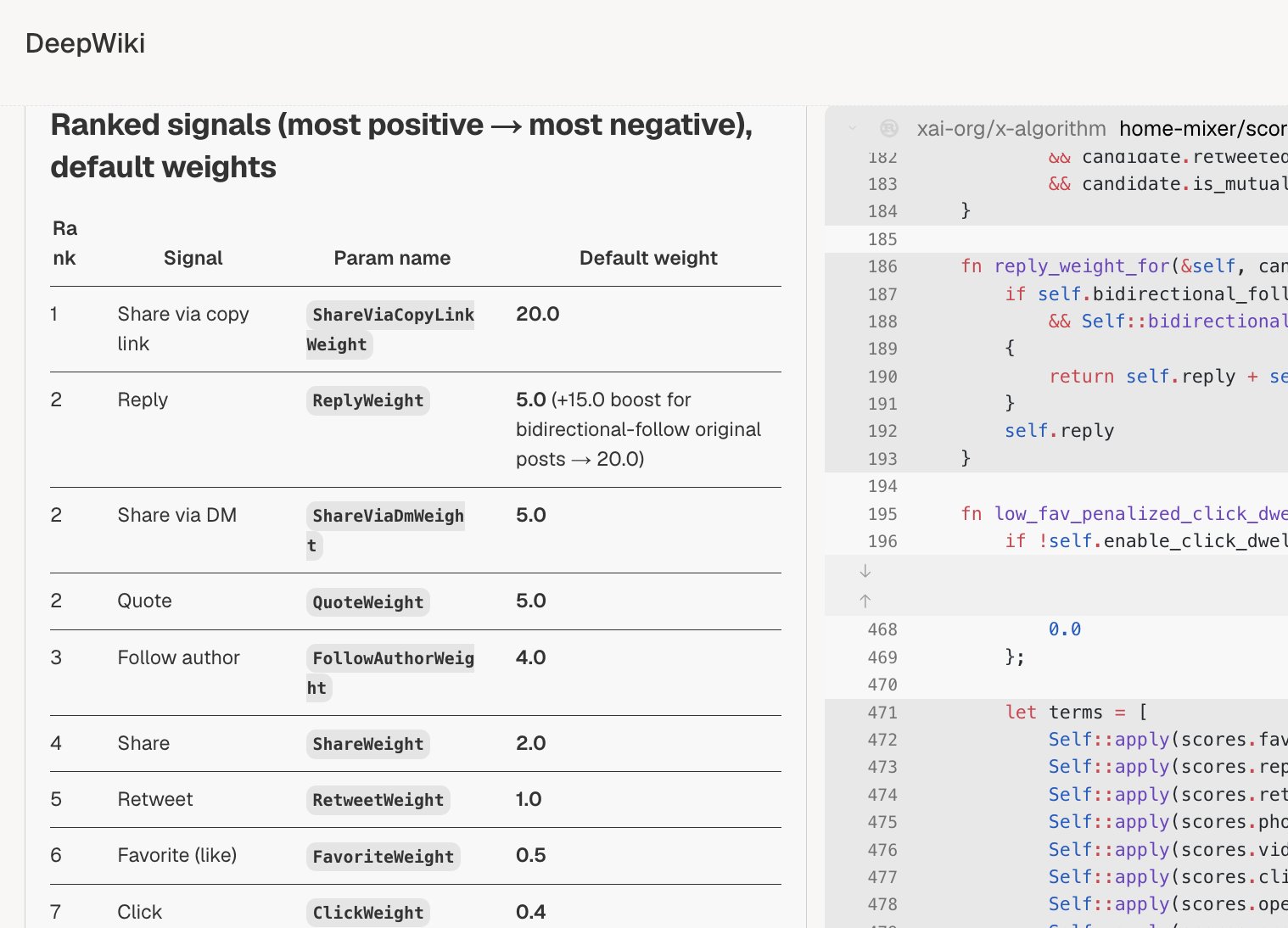Open the xai-org/x-algorithm repository link
Image resolution: width=1288 pixels, height=928 pixels.
(1011, 128)
